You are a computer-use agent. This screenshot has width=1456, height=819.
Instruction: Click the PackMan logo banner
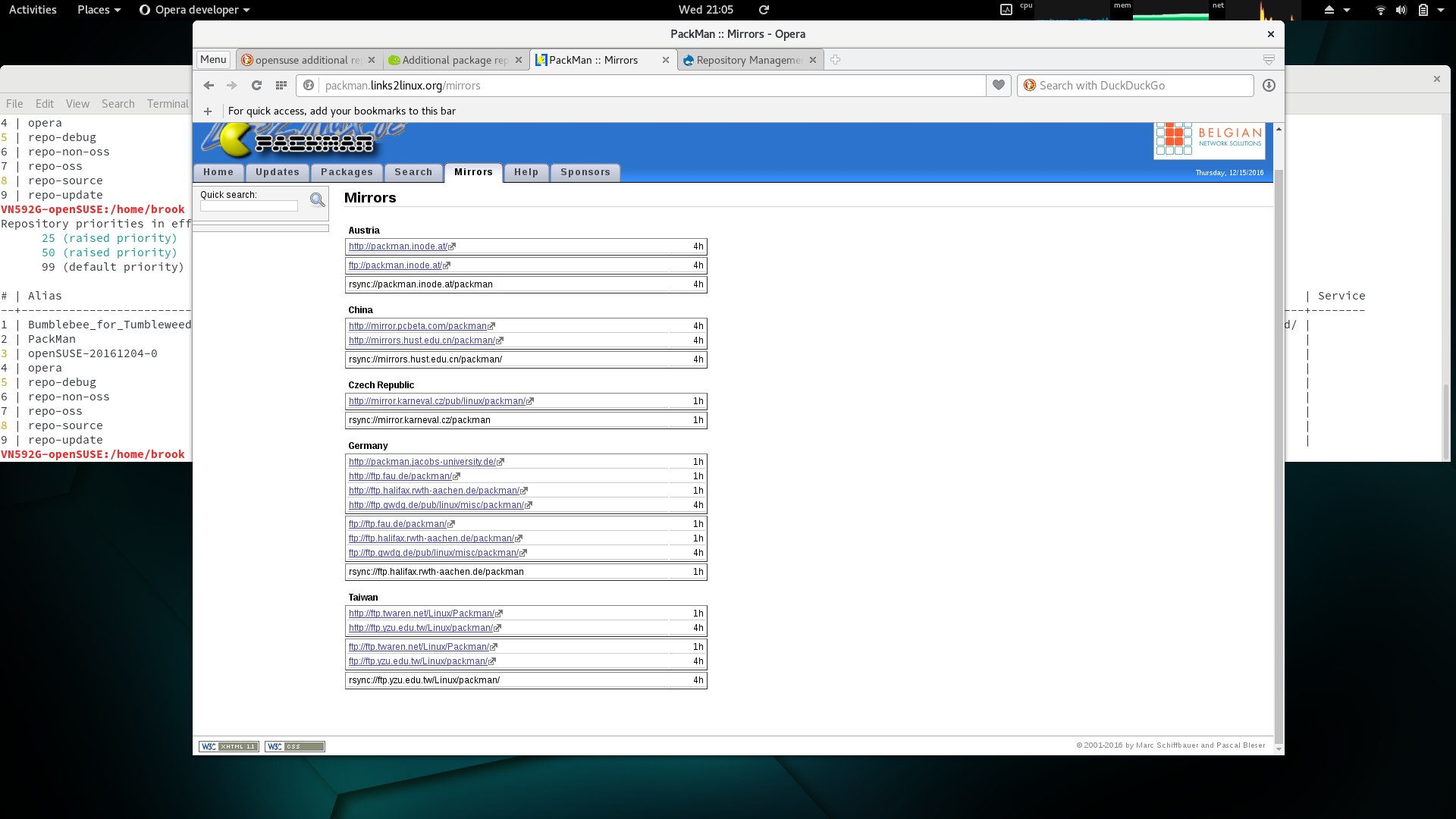303,140
